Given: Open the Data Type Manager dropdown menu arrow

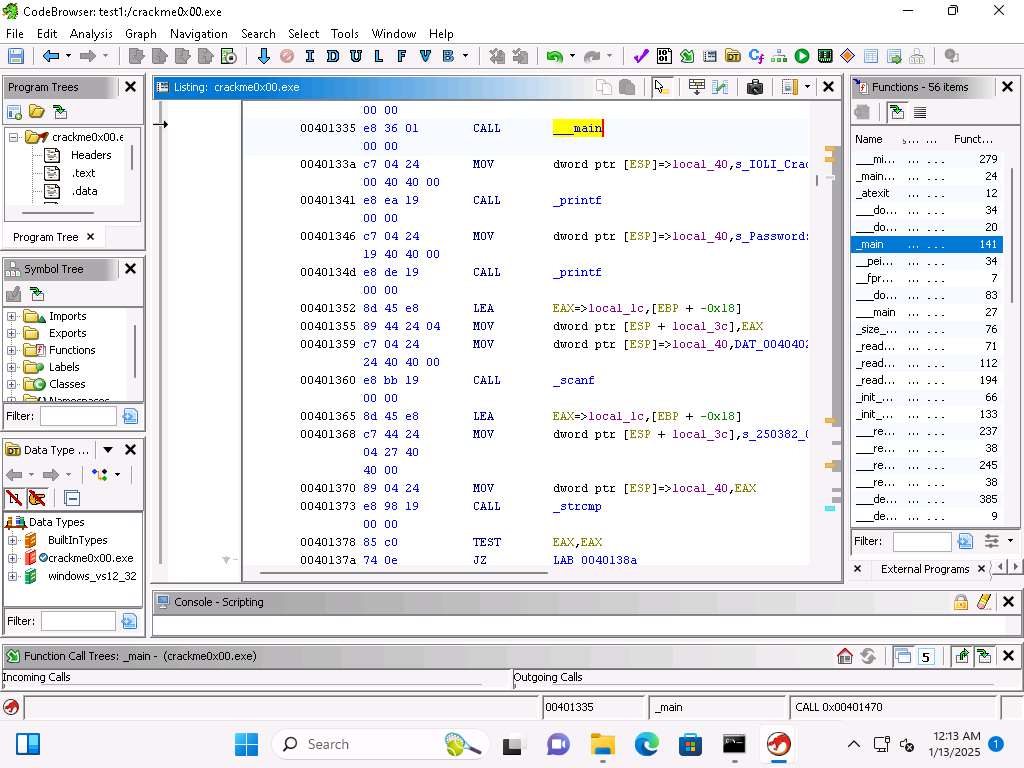Looking at the screenshot, I should pyautogui.click(x=108, y=450).
